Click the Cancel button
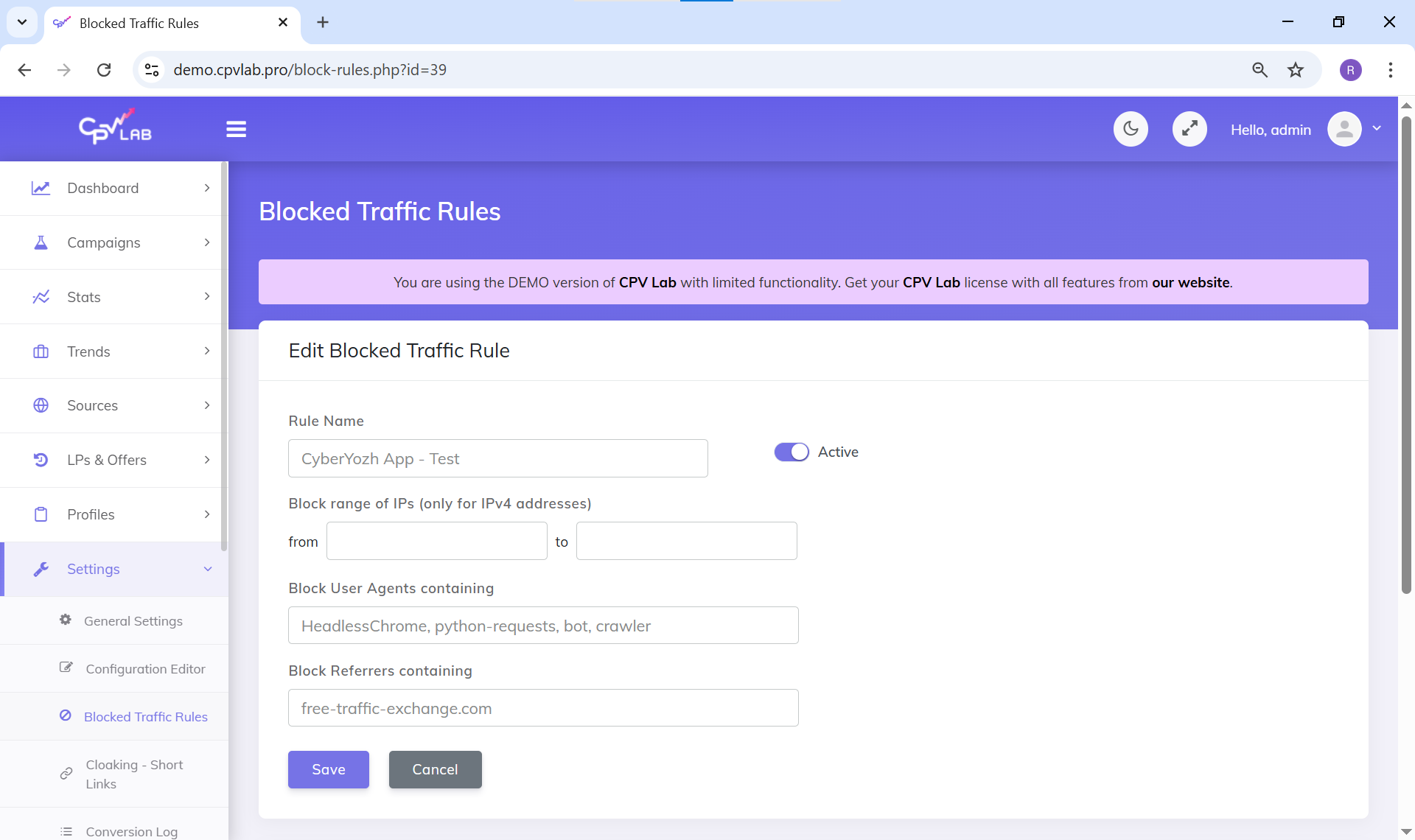This screenshot has width=1415, height=840. tap(435, 769)
